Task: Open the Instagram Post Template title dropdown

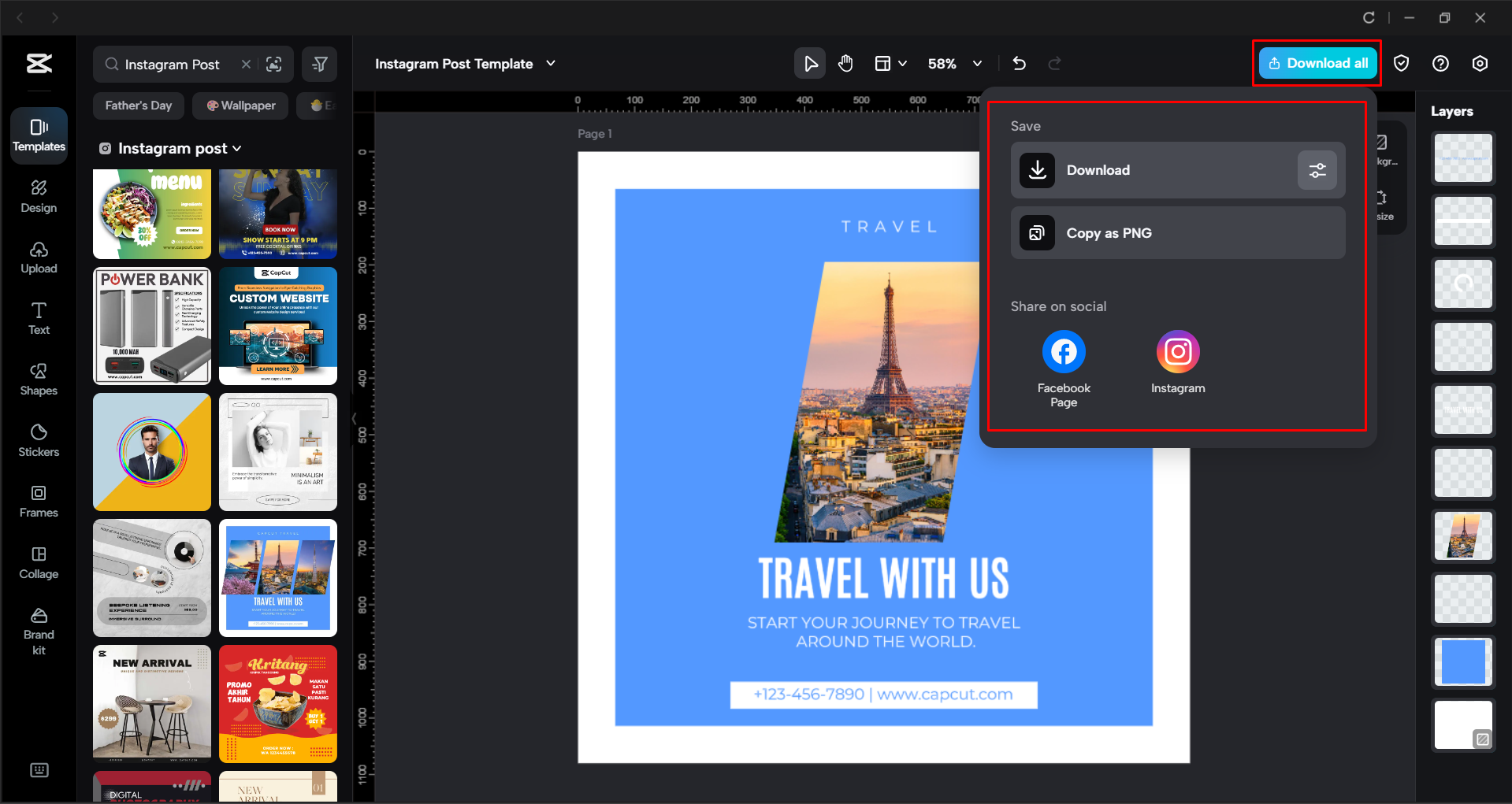Action: 552,64
